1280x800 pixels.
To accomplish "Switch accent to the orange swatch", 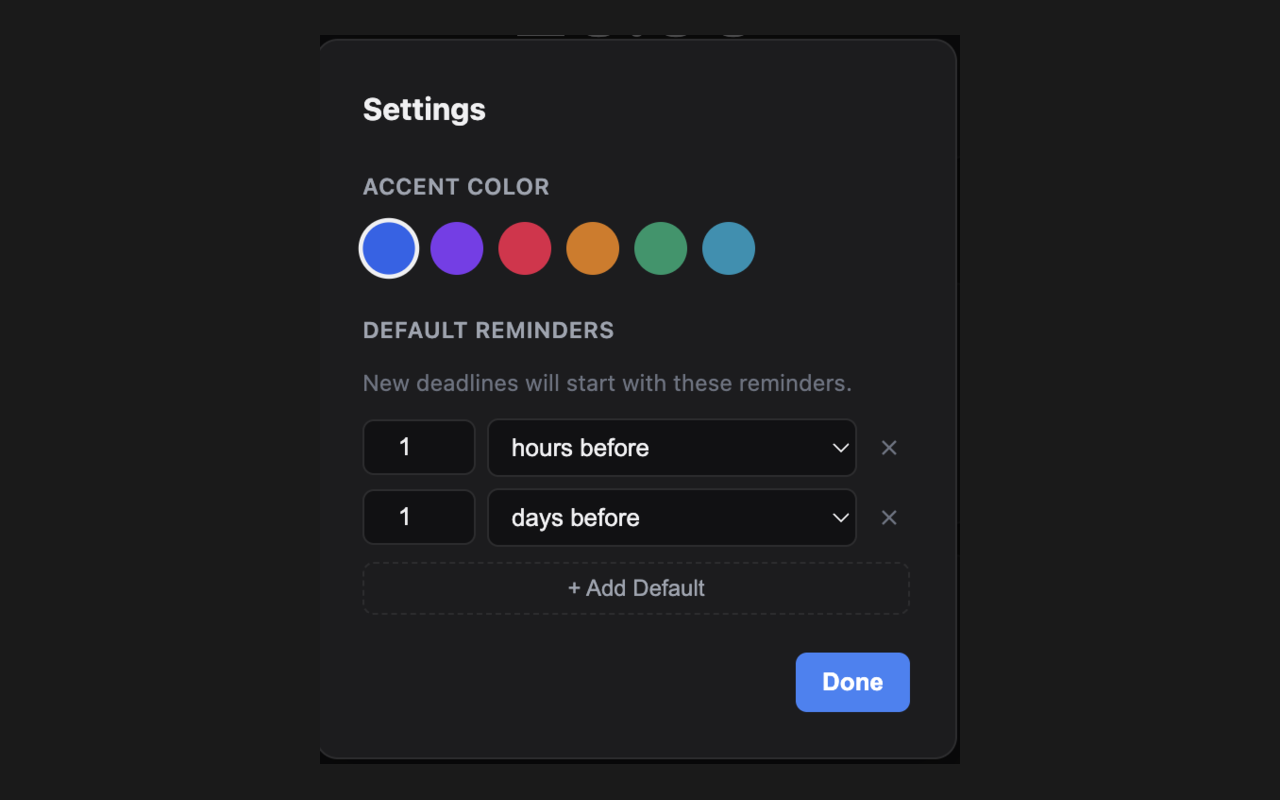I will pos(593,248).
